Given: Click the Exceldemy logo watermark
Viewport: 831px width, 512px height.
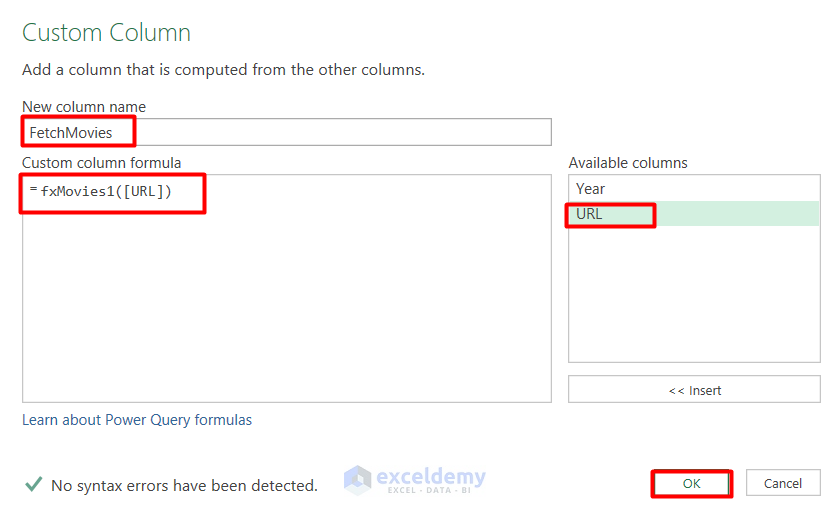Looking at the screenshot, I should click(415, 479).
